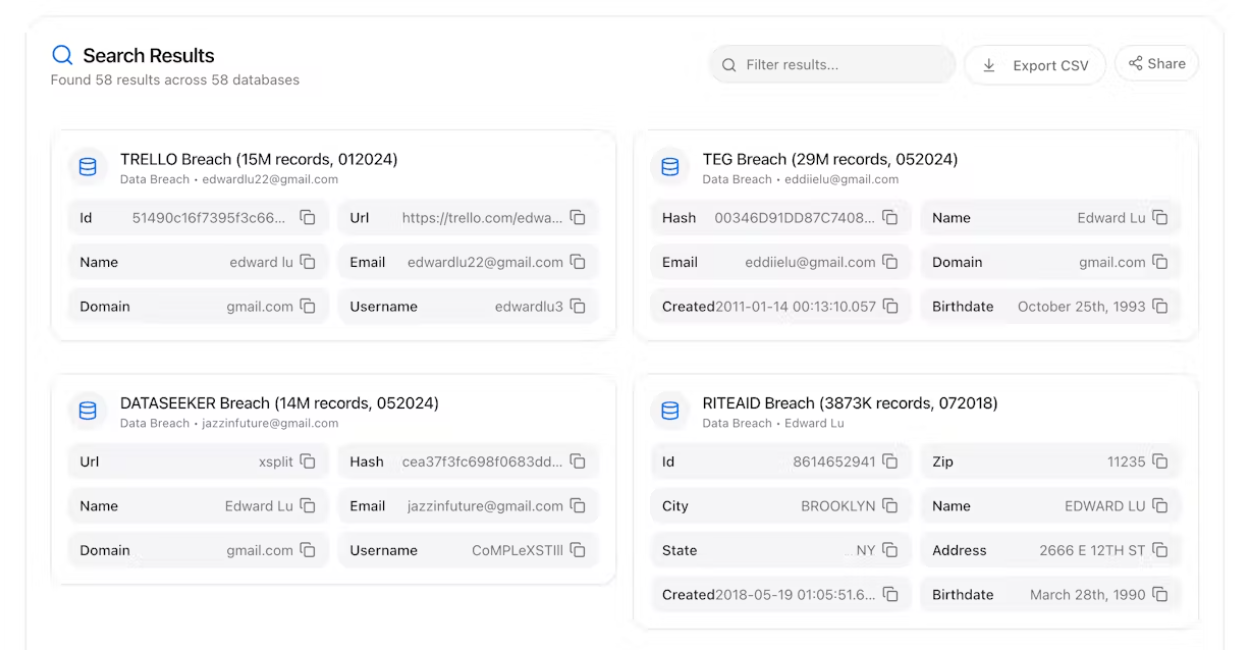Copy the Url value in TRELLO Breach card

pyautogui.click(x=578, y=218)
